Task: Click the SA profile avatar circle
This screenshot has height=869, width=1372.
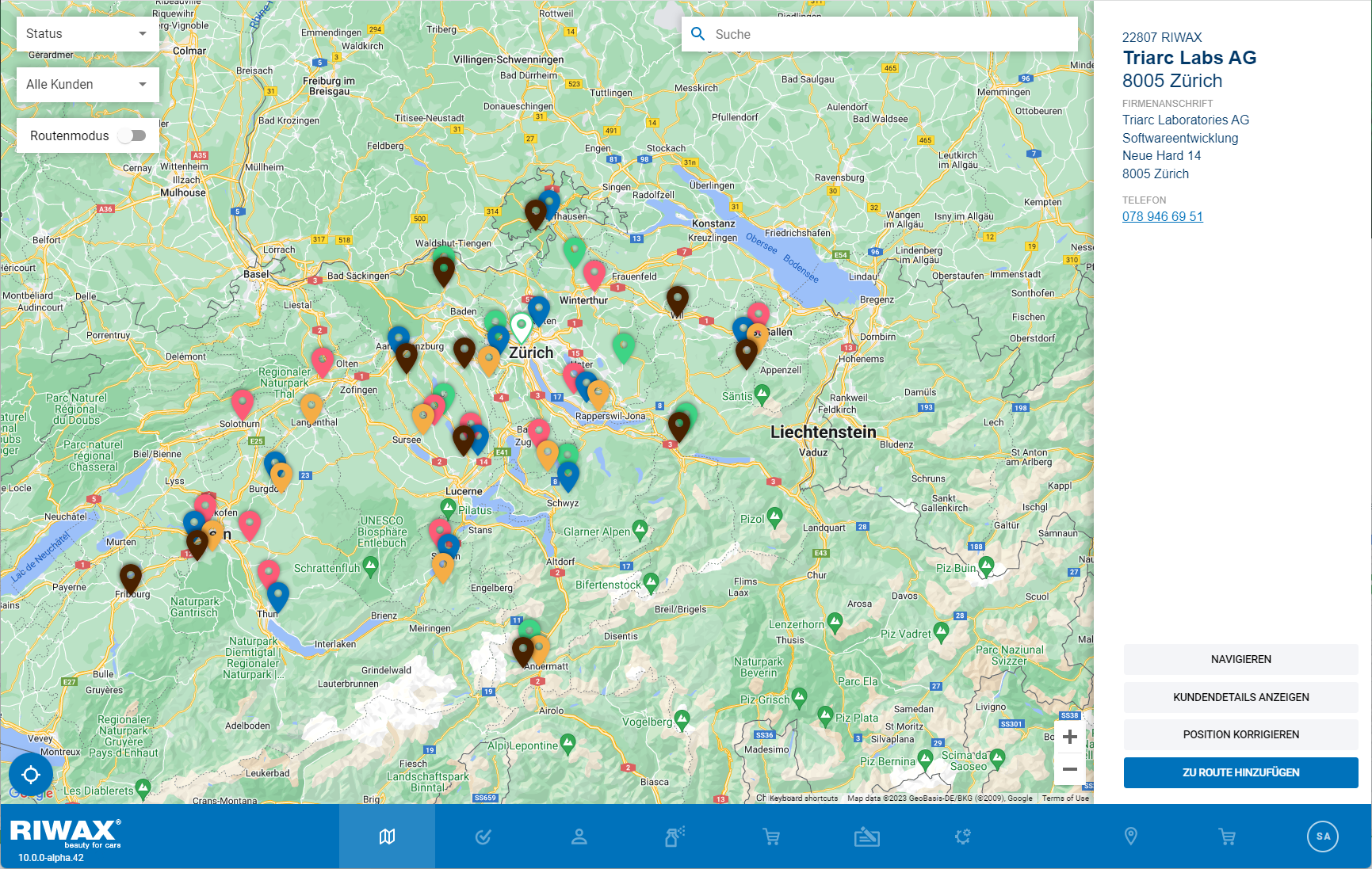Action: pyautogui.click(x=1322, y=836)
